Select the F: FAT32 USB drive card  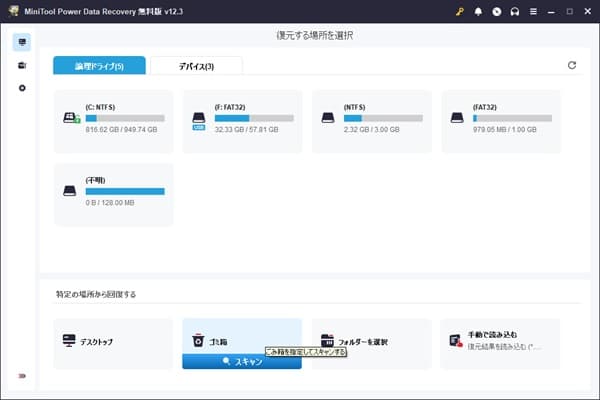point(243,121)
